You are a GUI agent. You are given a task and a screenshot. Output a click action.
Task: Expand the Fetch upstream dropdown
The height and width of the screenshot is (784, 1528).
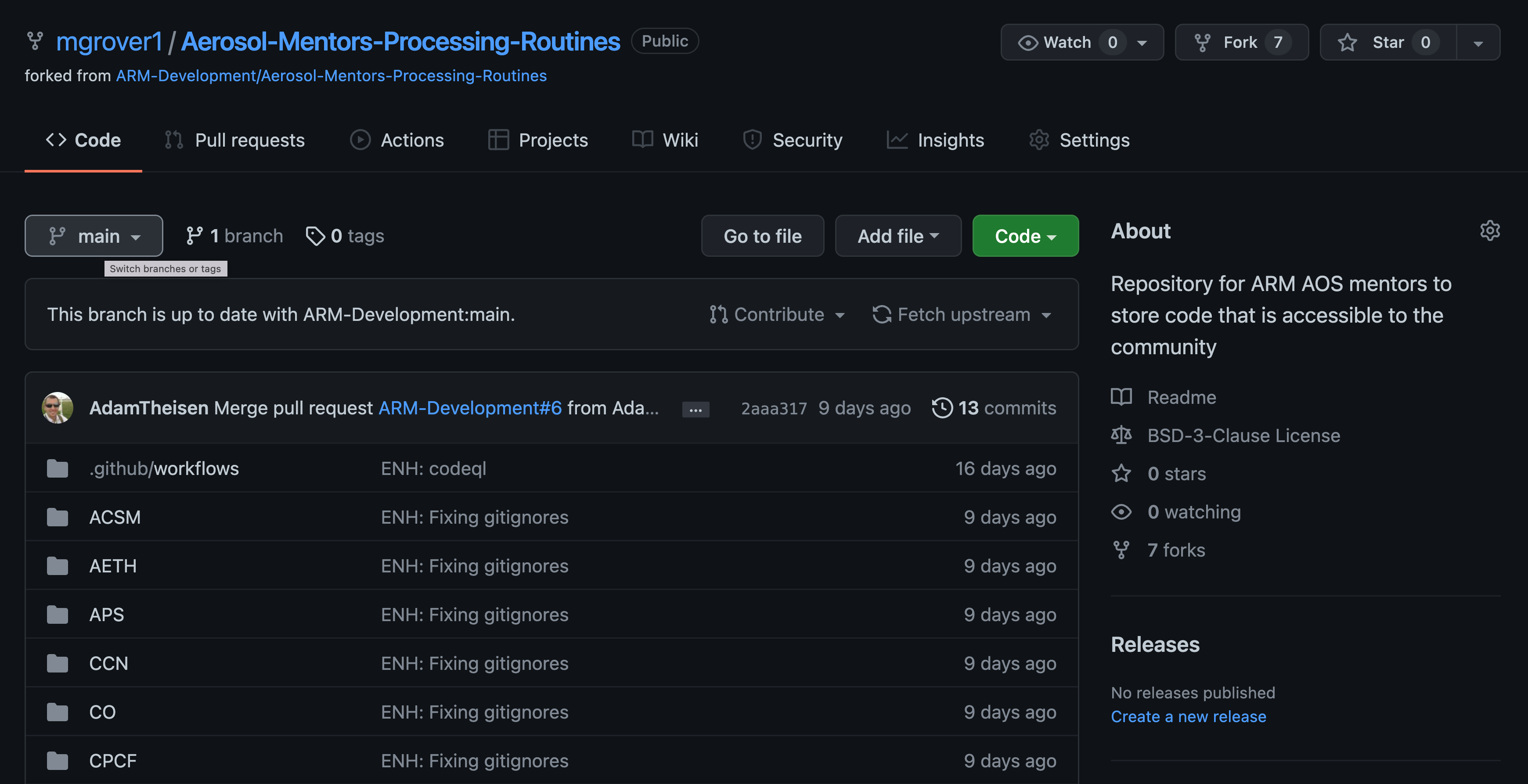pyautogui.click(x=962, y=314)
